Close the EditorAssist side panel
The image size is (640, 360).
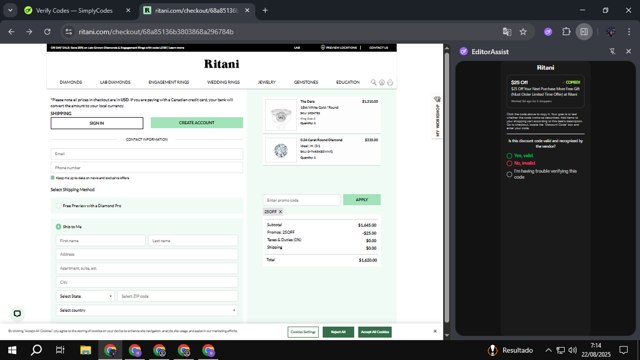pos(628,51)
